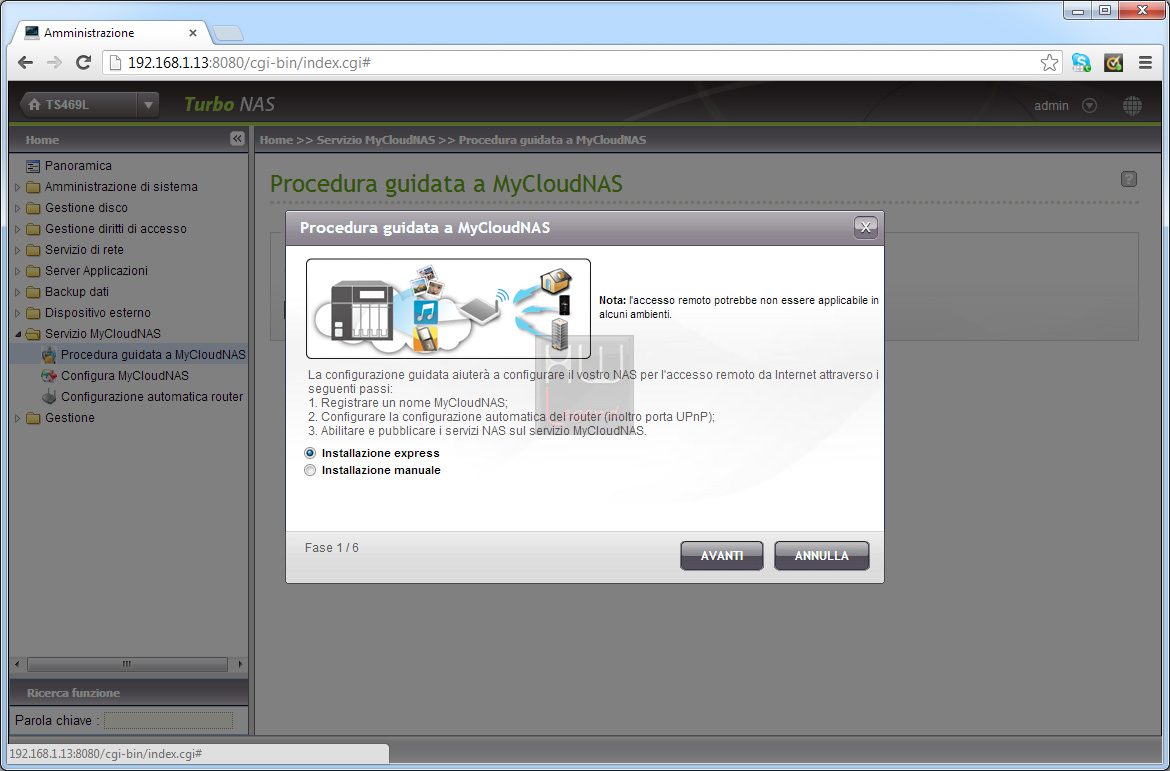Open Configurazione automatica router in the sidebar
The width and height of the screenshot is (1170, 771).
pyautogui.click(x=152, y=396)
